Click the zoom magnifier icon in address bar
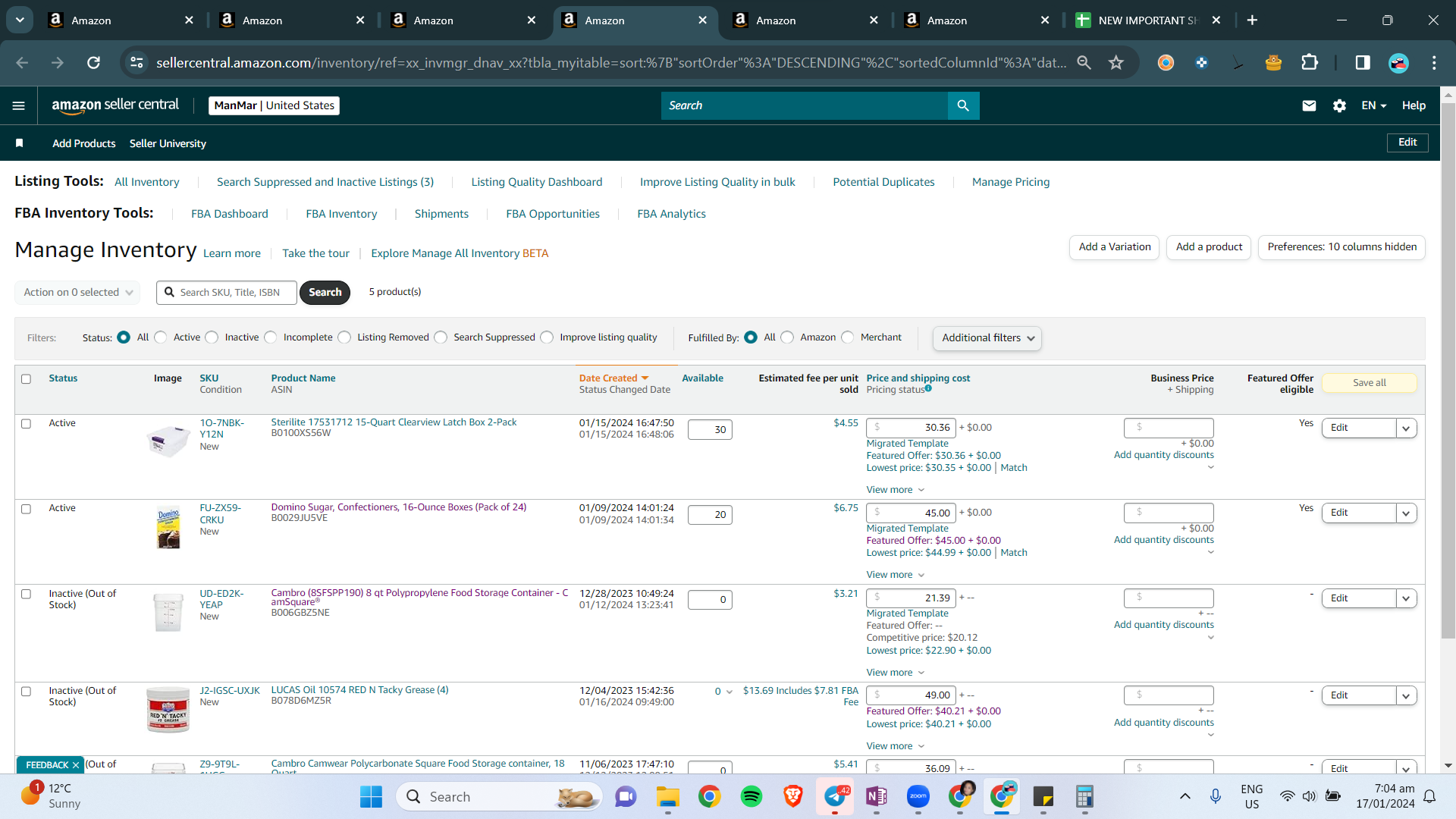 [1084, 62]
